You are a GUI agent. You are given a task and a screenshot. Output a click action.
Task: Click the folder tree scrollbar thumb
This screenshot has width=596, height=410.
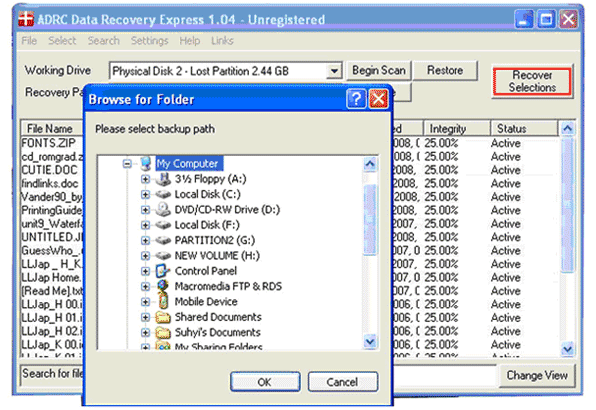[x=370, y=219]
